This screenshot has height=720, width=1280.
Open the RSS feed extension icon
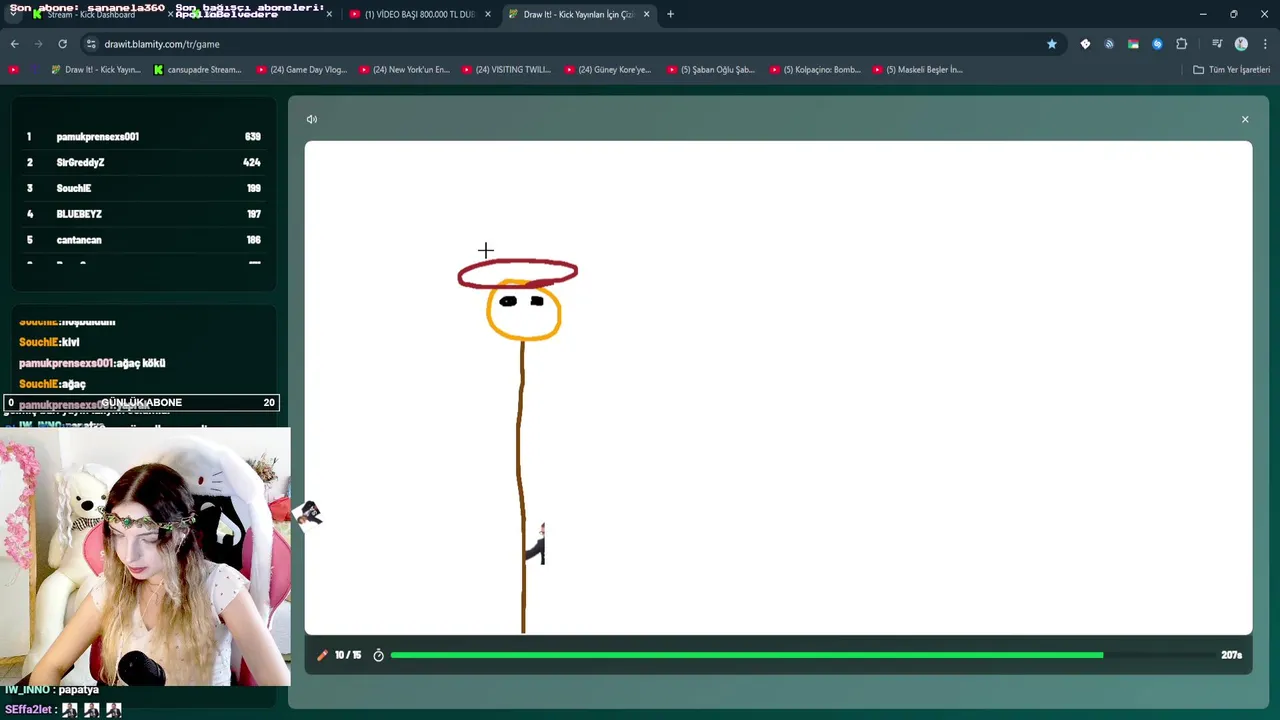(x=1109, y=44)
